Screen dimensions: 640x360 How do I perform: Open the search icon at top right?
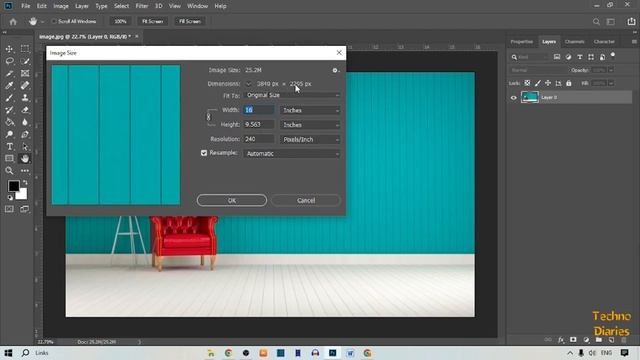pyautogui.click(x=596, y=22)
